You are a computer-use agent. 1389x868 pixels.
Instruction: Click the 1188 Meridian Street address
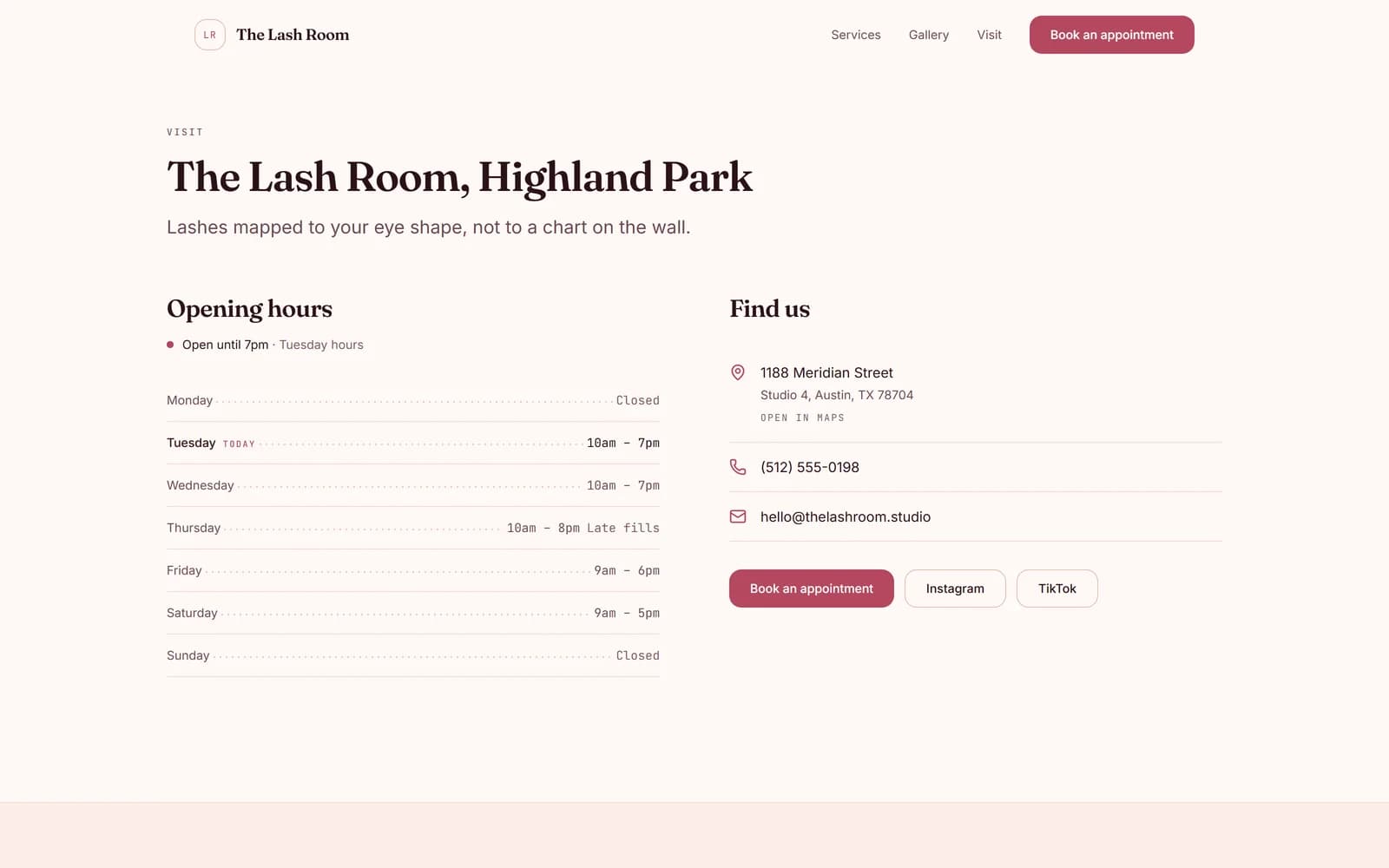pyautogui.click(x=826, y=372)
